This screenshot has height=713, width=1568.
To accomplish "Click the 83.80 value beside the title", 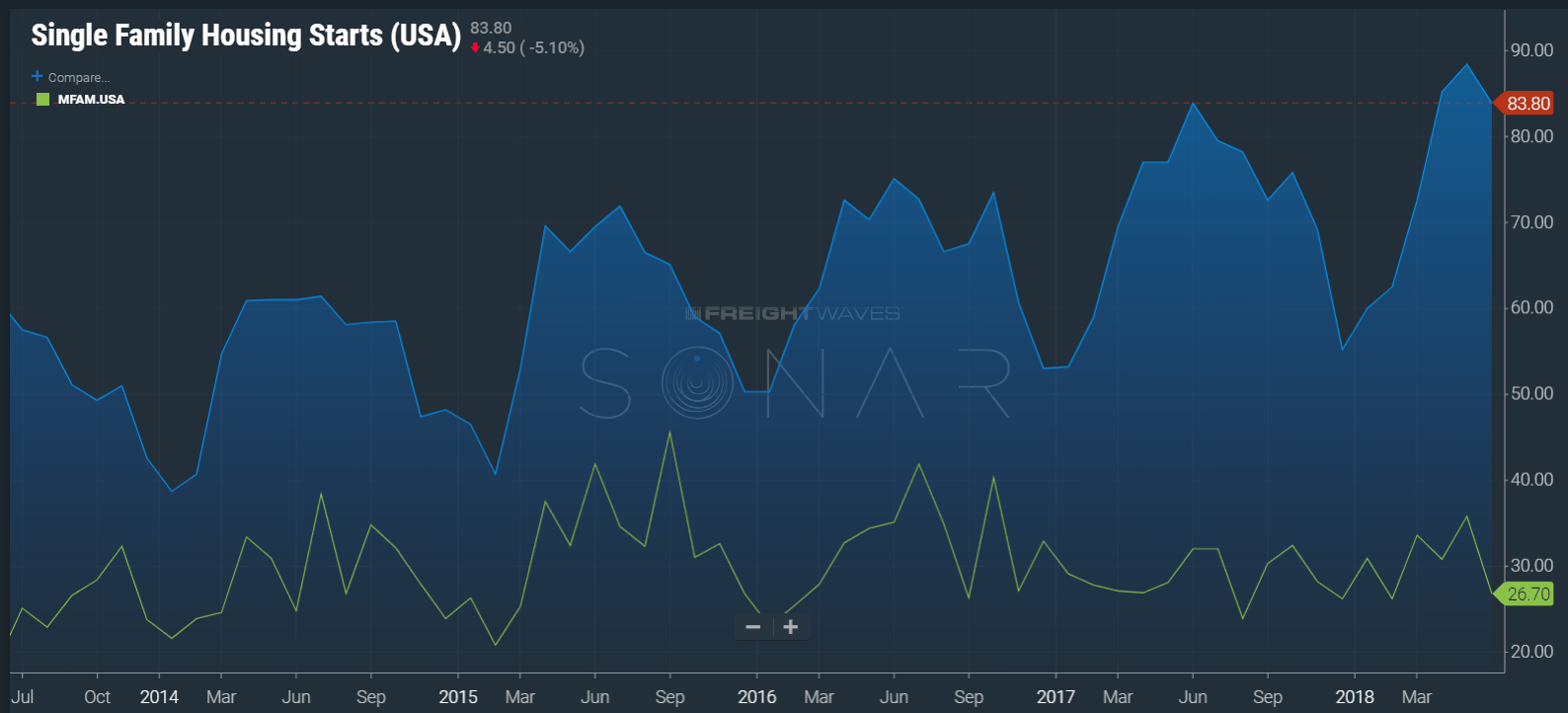I will (x=491, y=28).
